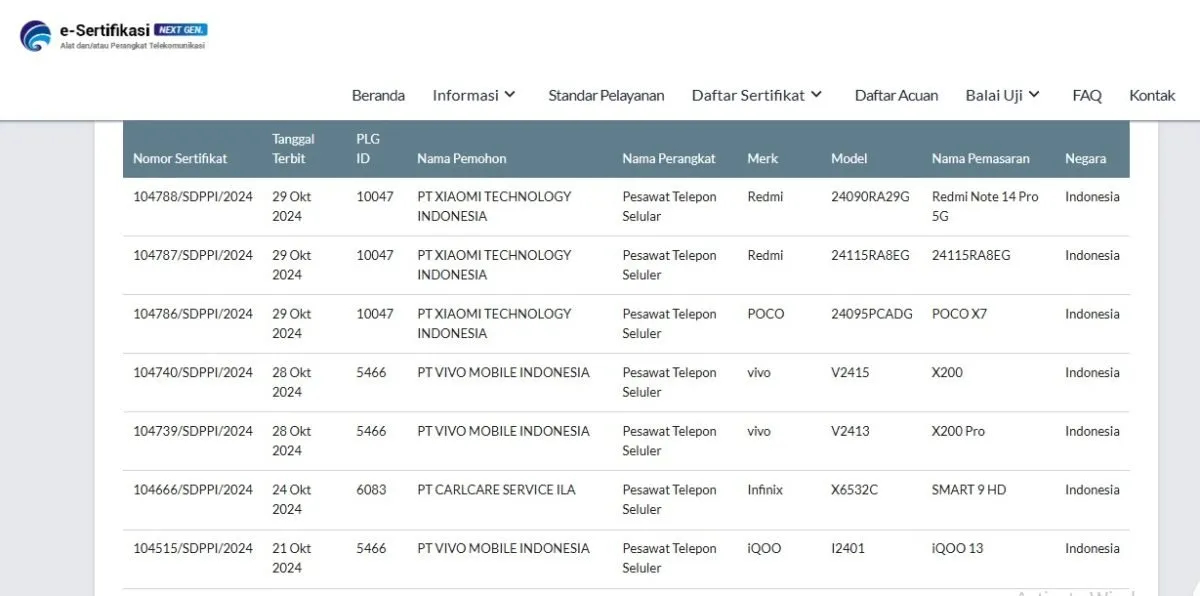Expand the Informasi dropdown menu
1200x596 pixels.
[474, 95]
